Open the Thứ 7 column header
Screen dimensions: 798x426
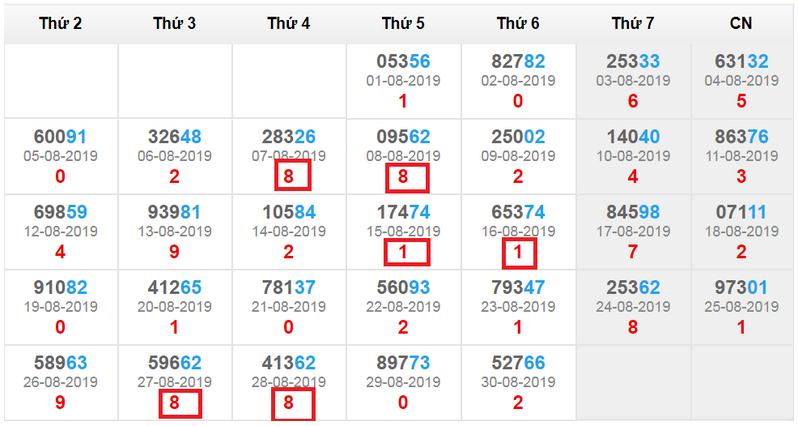point(633,23)
